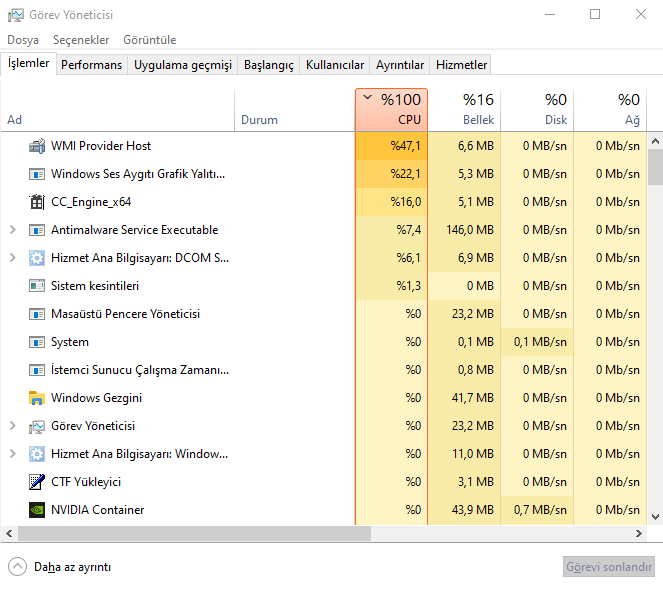Expand the Görev Yöneticisi process row

click(x=13, y=425)
